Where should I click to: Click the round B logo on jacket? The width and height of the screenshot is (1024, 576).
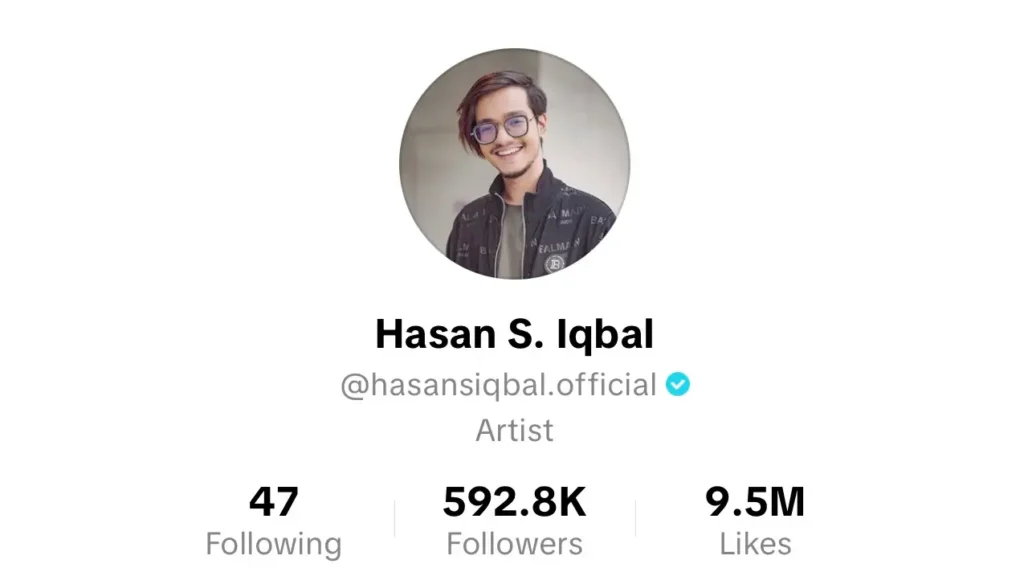pyautogui.click(x=554, y=263)
